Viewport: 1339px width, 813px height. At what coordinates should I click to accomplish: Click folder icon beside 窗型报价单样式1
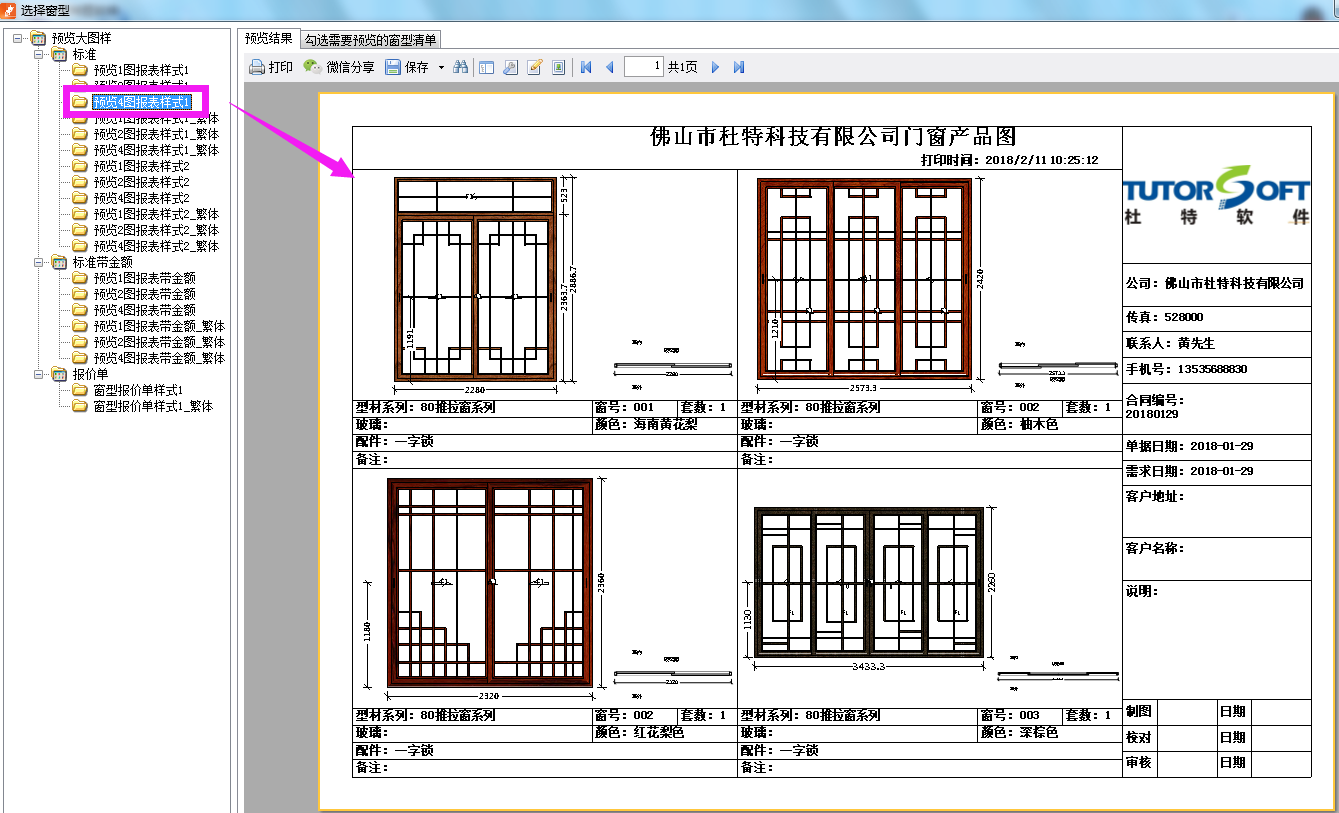point(79,390)
